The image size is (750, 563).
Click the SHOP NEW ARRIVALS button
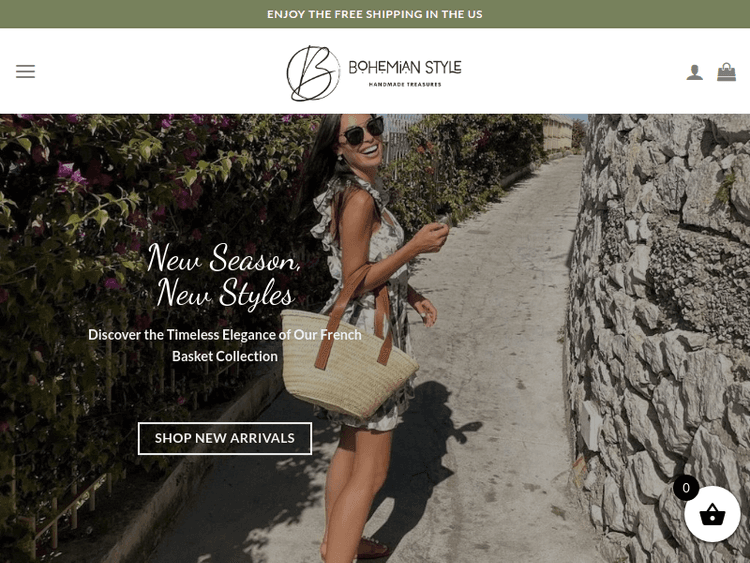pos(225,438)
